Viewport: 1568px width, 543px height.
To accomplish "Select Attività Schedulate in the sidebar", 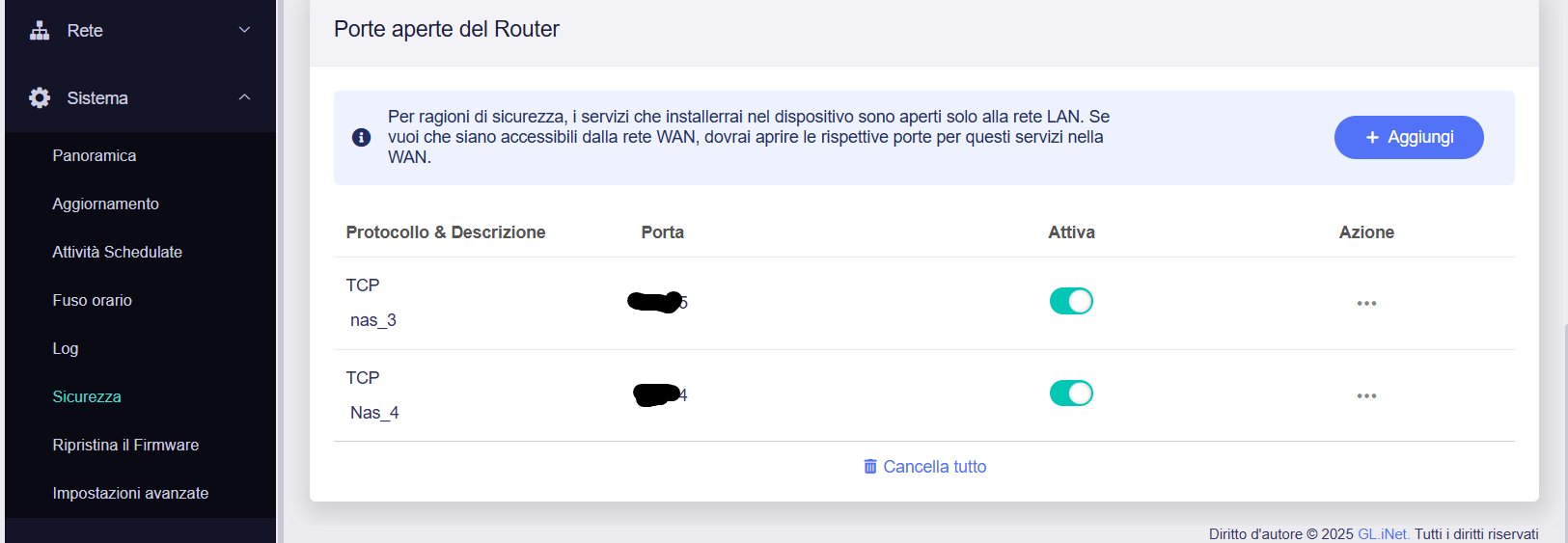I will click(x=118, y=252).
